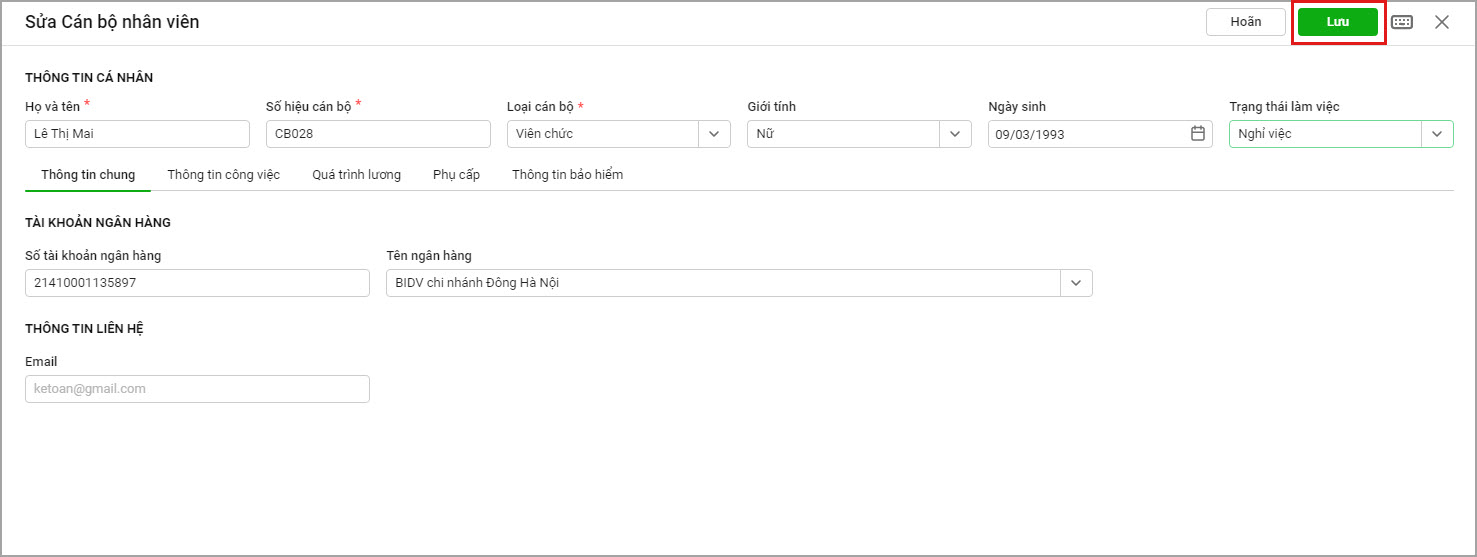Open the birth date calendar picker
The image size is (1477, 557).
1198,133
